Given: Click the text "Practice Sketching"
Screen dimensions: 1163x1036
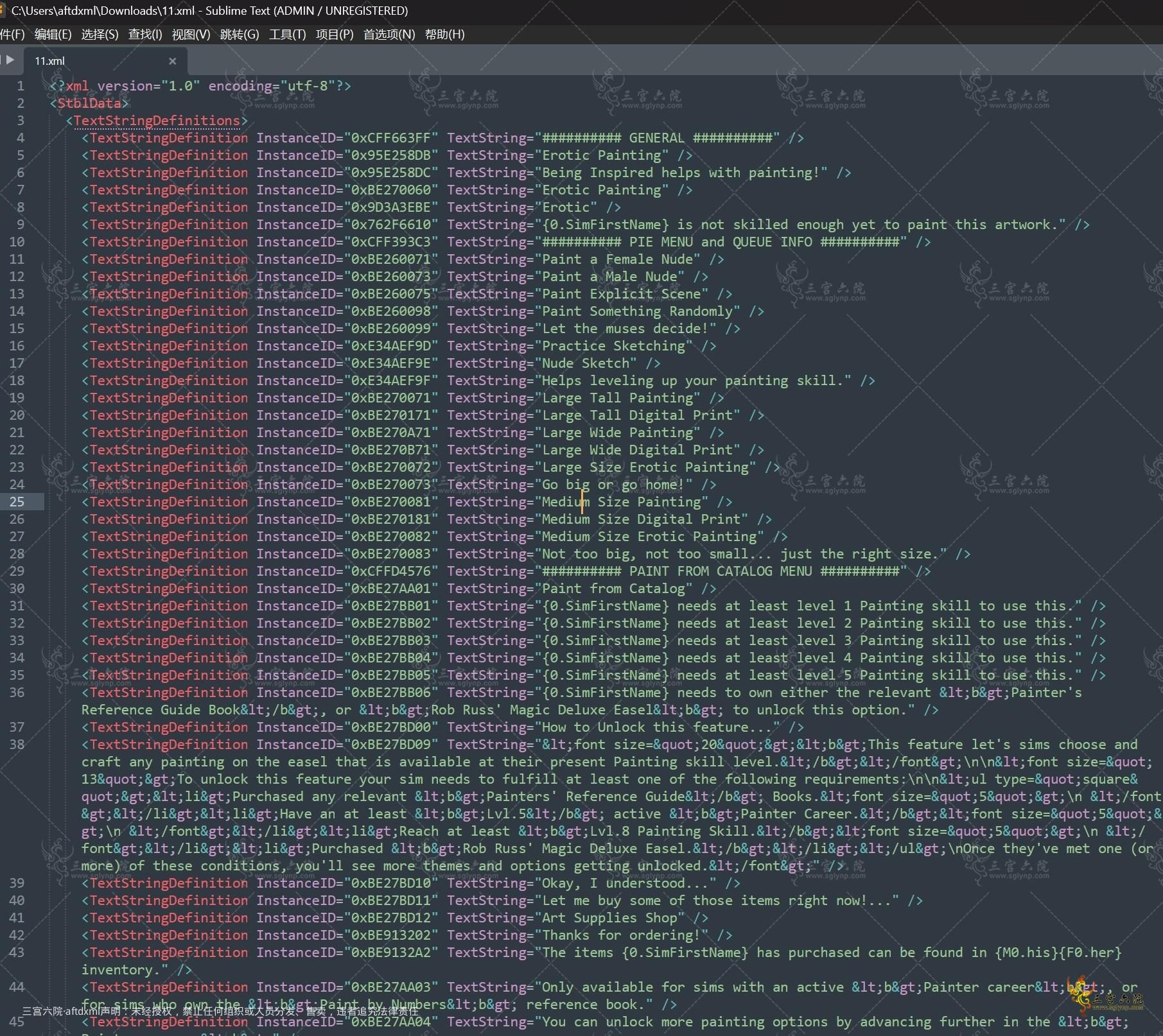Looking at the screenshot, I should [613, 346].
